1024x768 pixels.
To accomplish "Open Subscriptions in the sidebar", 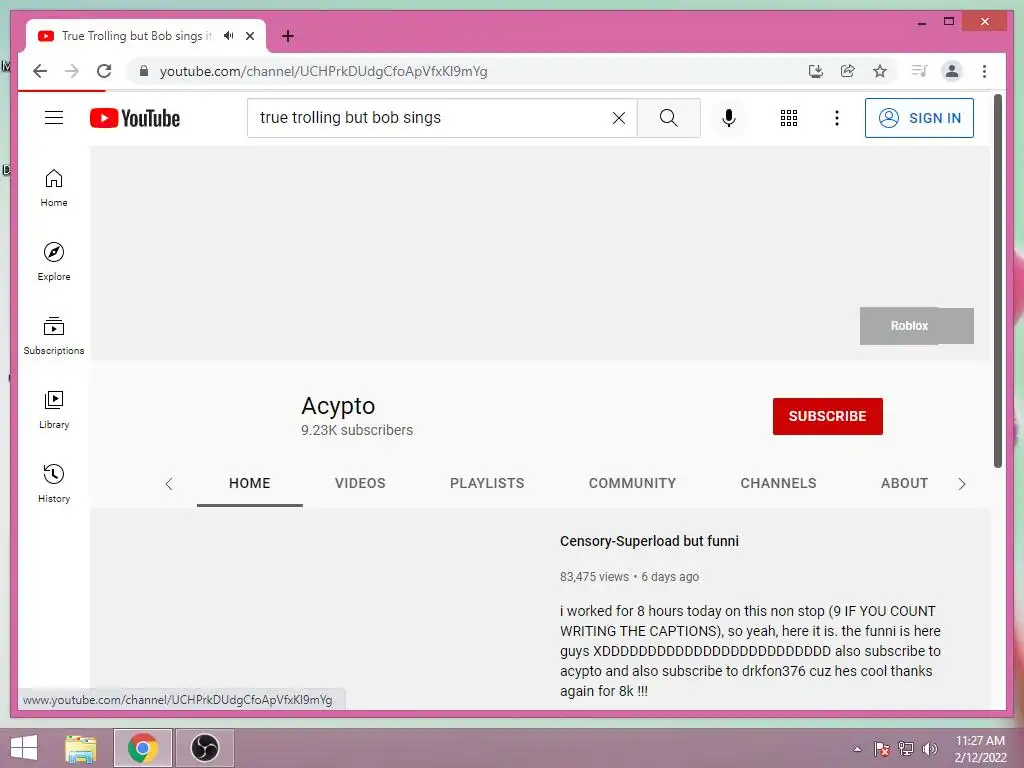I will [x=54, y=336].
